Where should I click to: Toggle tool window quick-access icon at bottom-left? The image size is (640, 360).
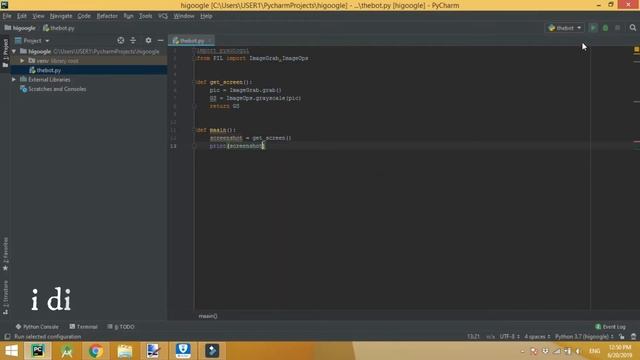[7, 337]
